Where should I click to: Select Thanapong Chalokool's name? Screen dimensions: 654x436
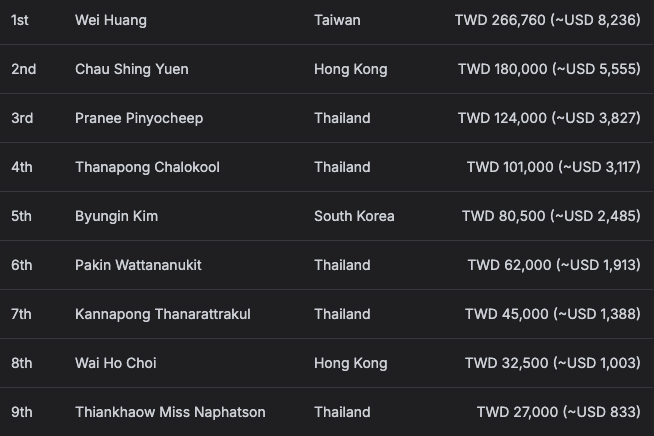coord(147,167)
